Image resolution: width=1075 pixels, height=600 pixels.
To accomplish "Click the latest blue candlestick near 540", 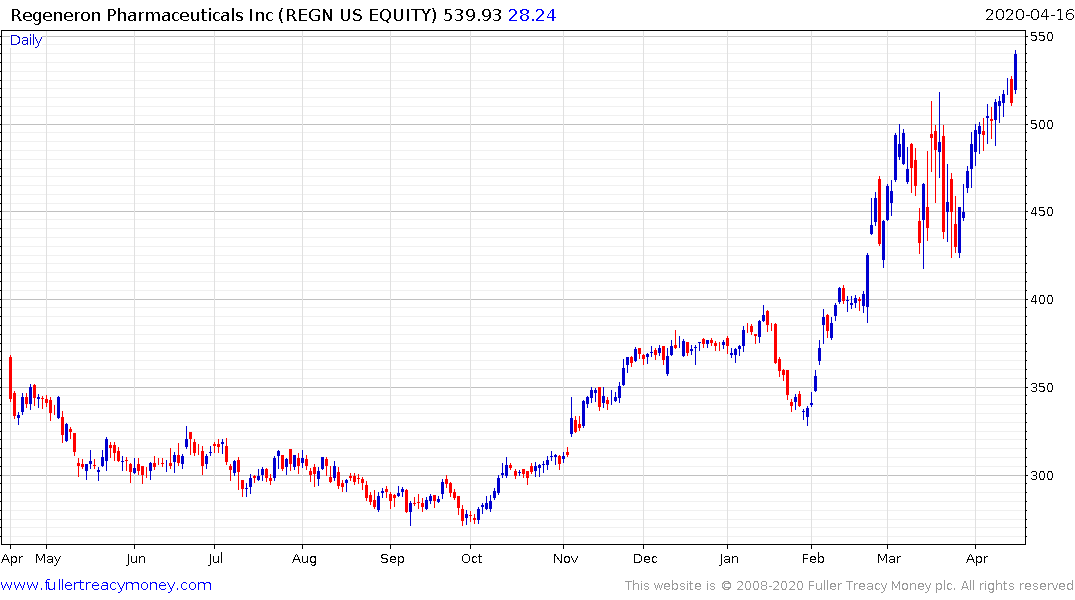I will pyautogui.click(x=1015, y=71).
